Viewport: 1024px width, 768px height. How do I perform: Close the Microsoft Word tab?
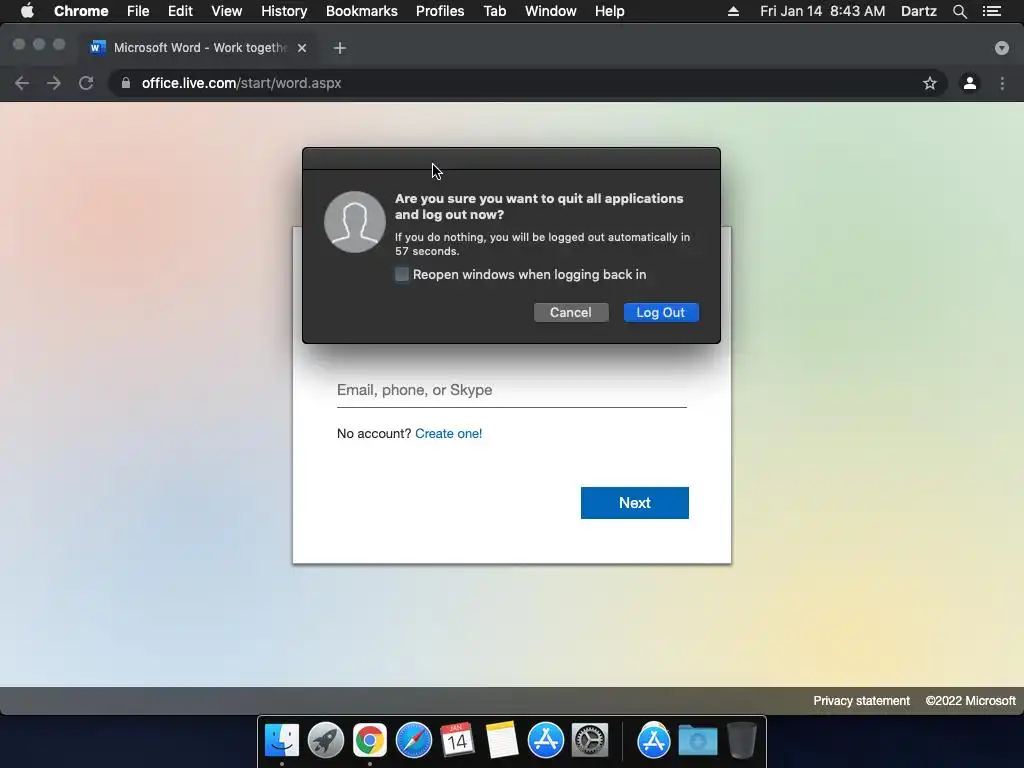point(302,48)
